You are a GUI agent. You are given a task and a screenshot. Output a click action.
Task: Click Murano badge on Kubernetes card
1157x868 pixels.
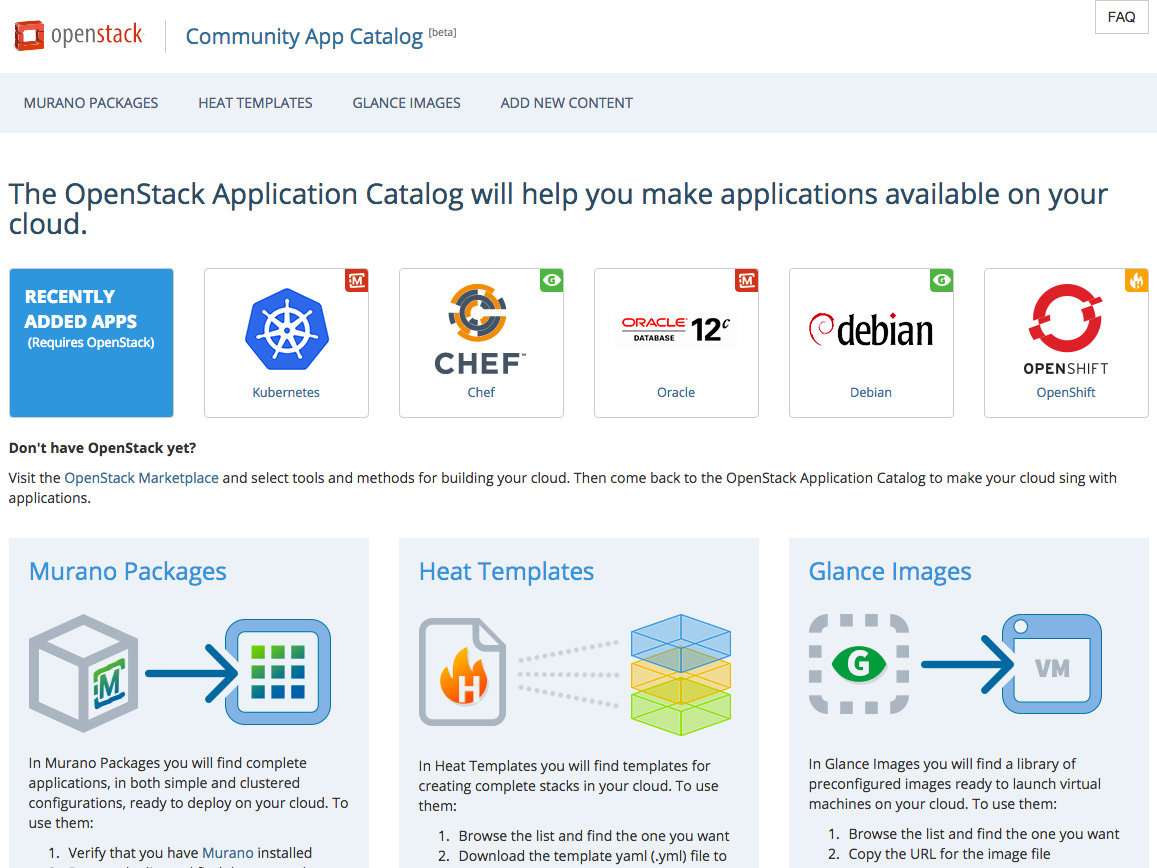[x=356, y=280]
